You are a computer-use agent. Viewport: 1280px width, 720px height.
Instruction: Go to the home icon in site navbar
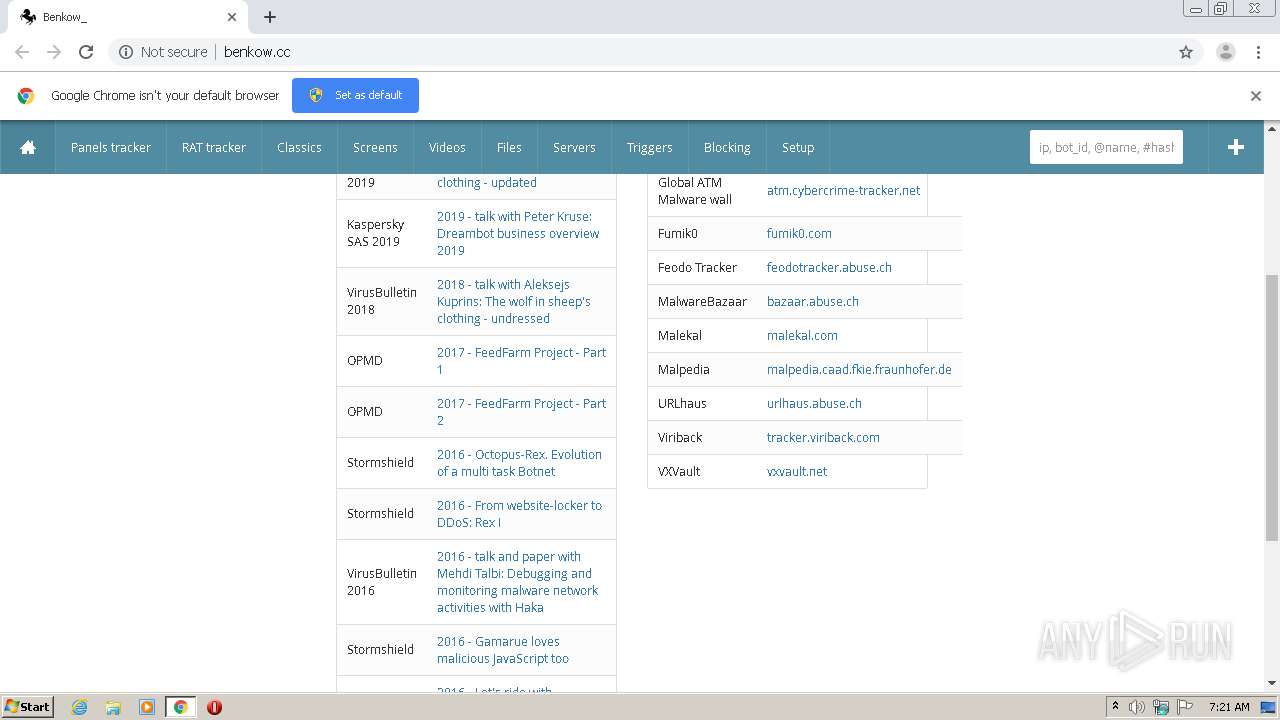coord(28,147)
